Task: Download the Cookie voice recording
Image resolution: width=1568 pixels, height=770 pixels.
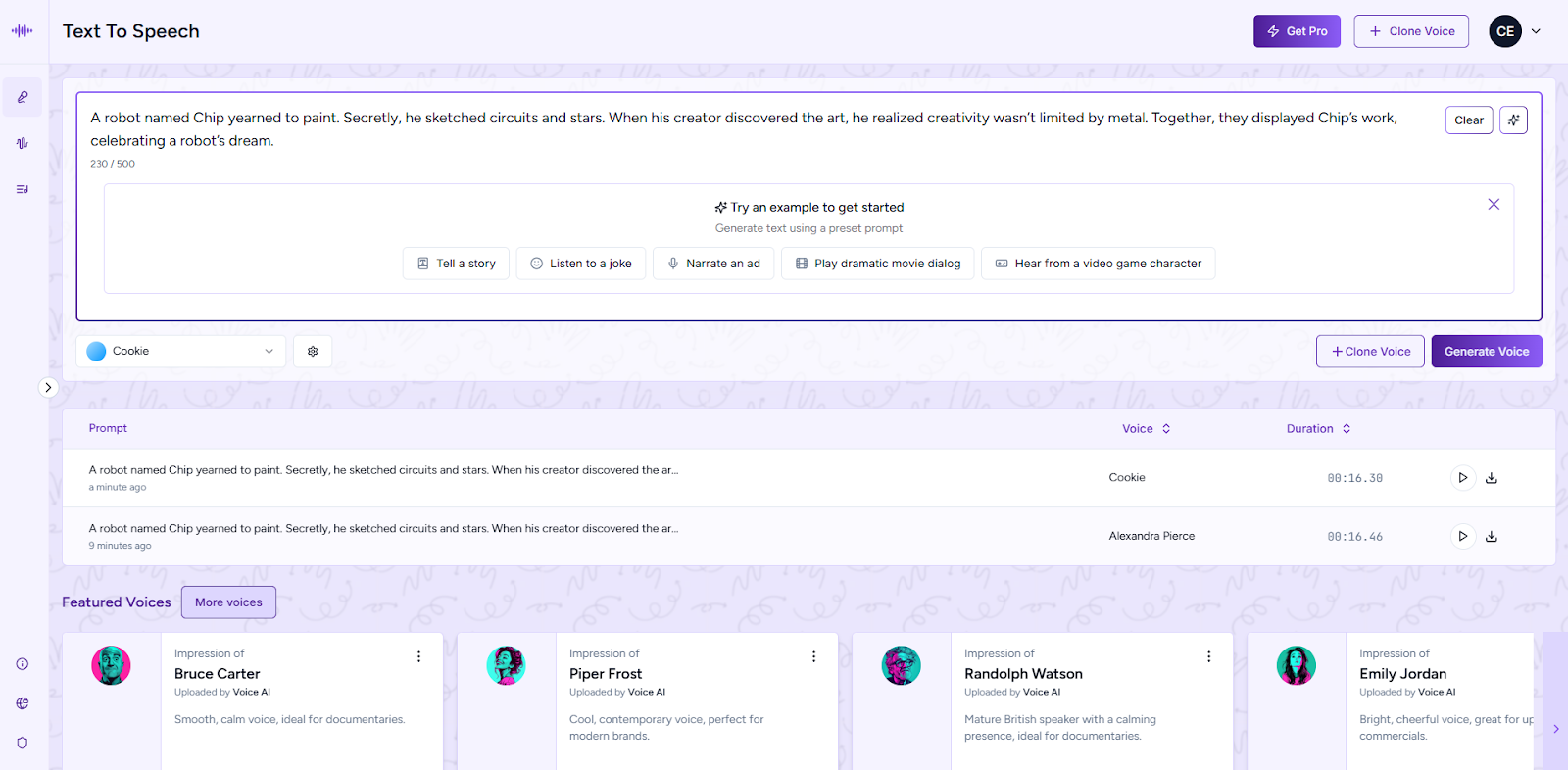Action: click(1492, 478)
